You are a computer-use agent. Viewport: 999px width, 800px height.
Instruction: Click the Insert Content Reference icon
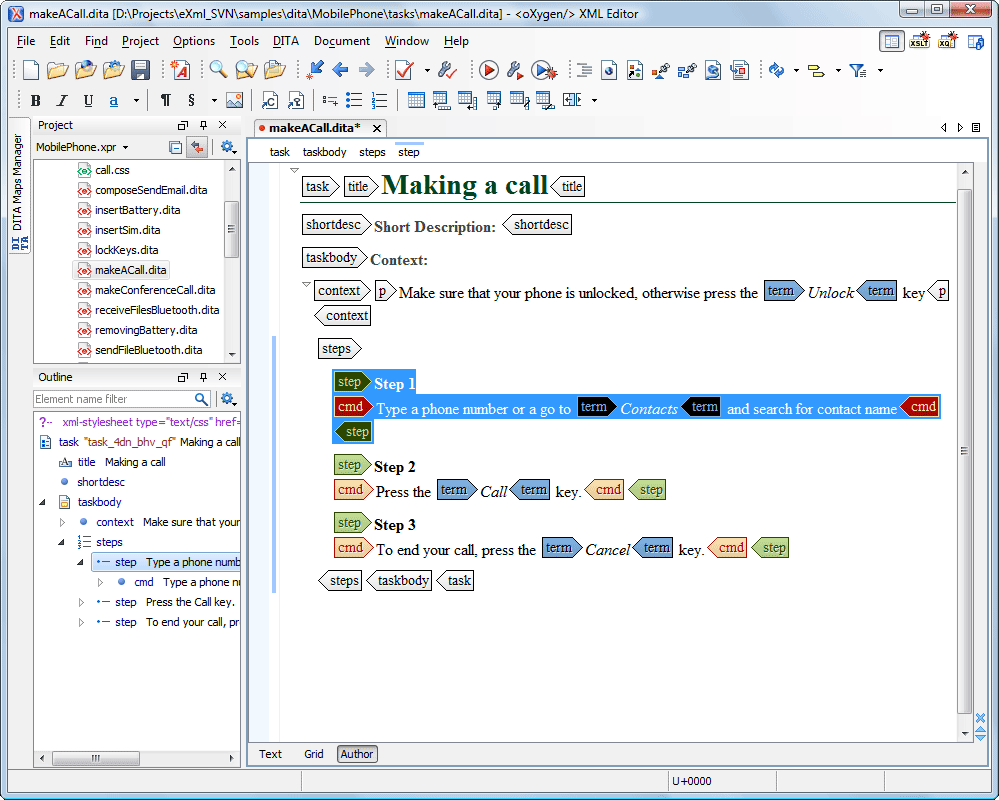pos(270,100)
